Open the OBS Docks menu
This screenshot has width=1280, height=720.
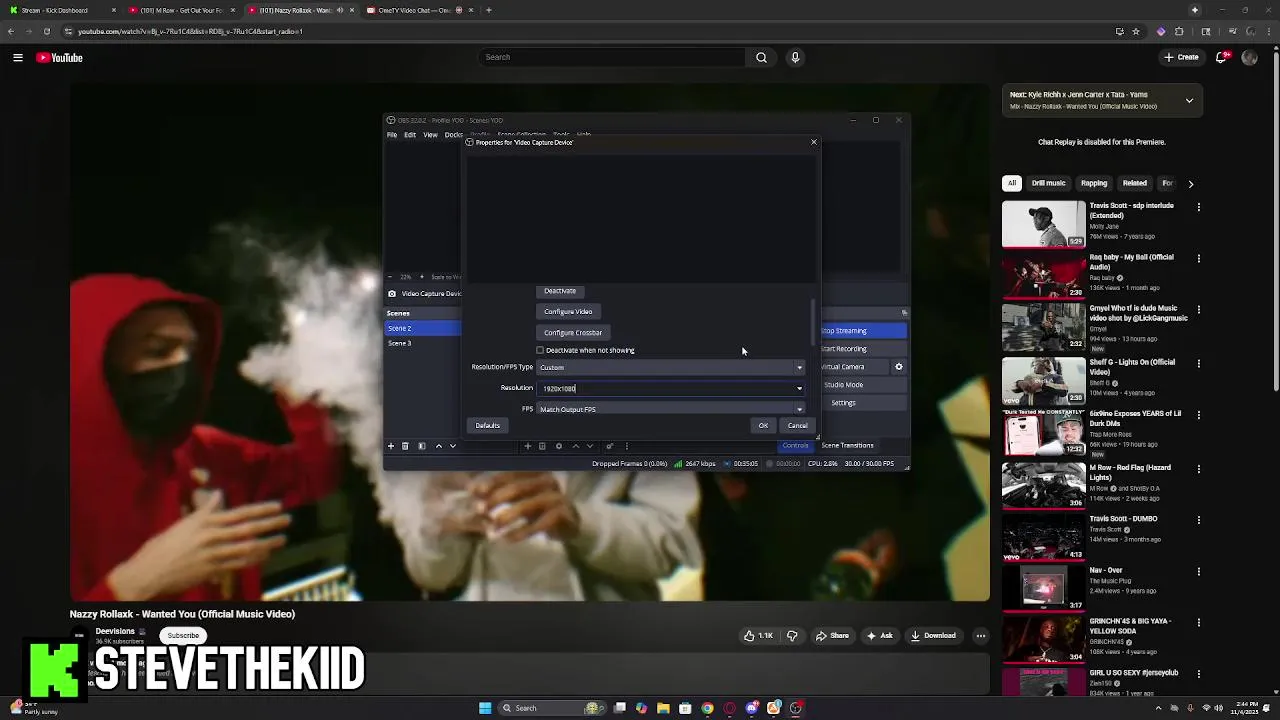pyautogui.click(x=454, y=135)
